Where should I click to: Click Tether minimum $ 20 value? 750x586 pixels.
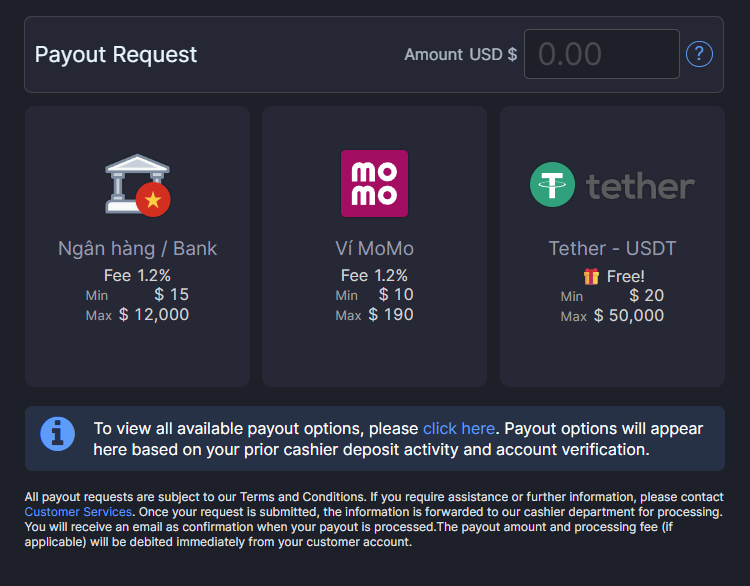pyautogui.click(x=646, y=296)
